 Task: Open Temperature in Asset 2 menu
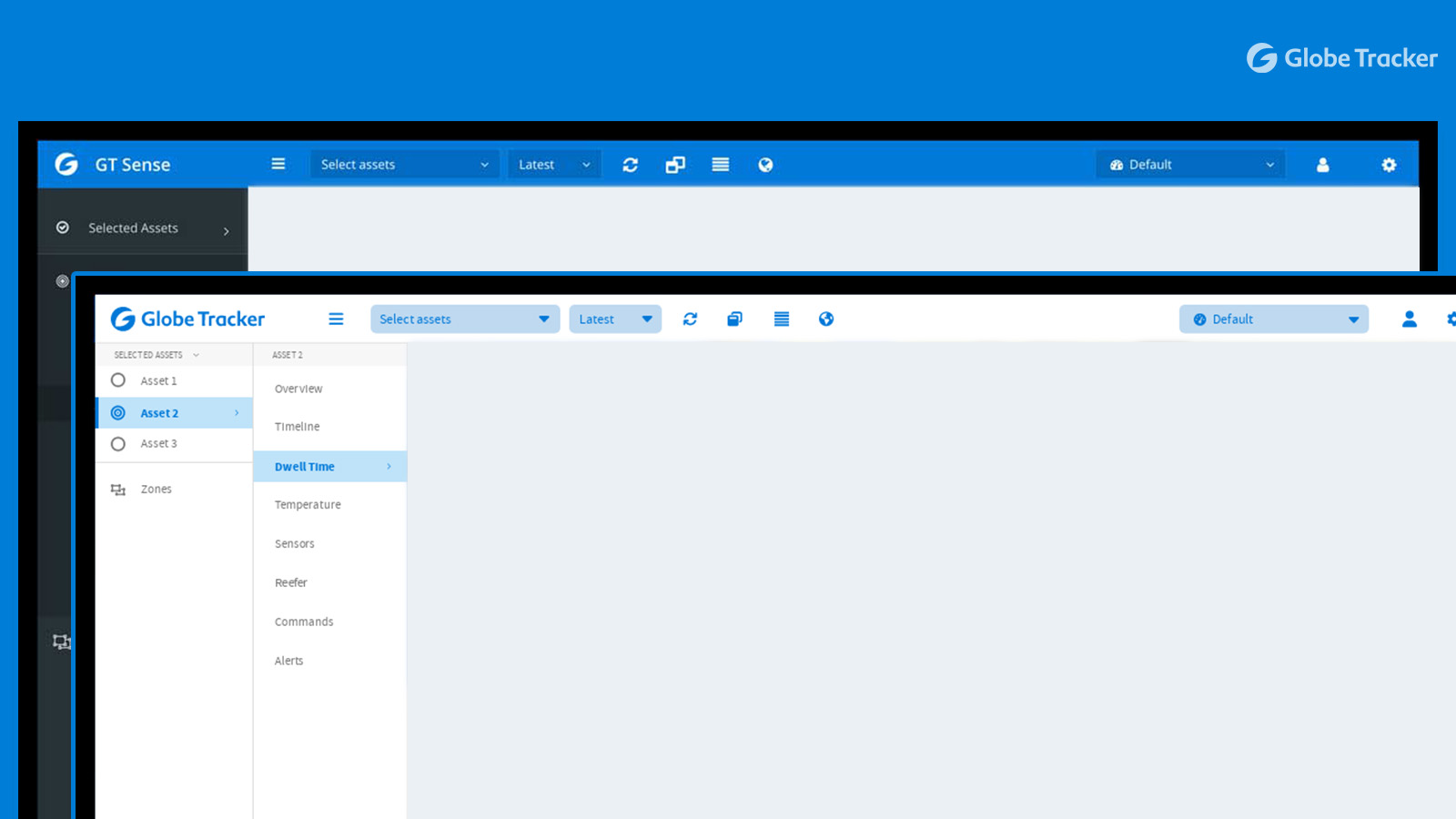[x=308, y=505]
